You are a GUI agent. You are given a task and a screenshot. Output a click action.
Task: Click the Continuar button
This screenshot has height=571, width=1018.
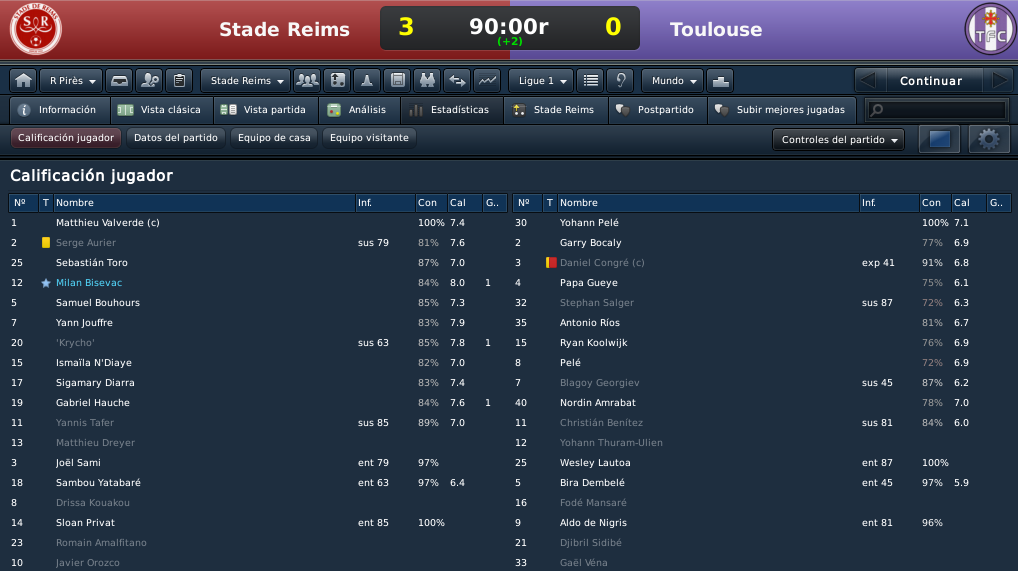[930, 81]
